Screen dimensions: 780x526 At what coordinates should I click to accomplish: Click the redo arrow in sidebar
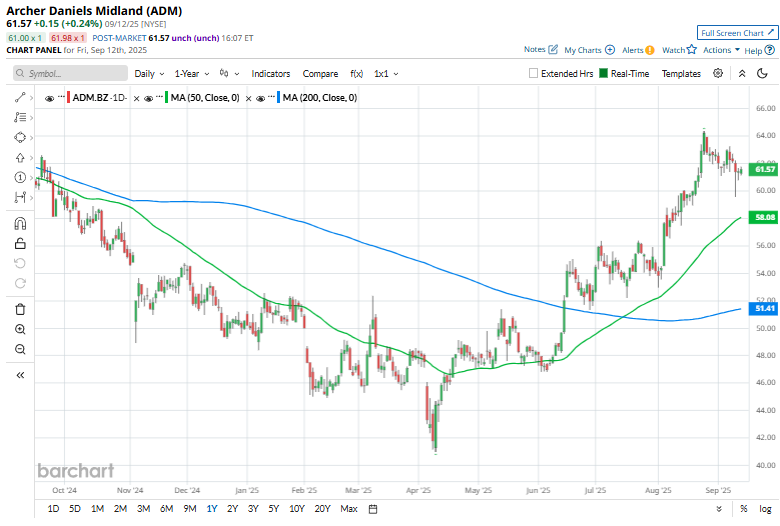20,283
